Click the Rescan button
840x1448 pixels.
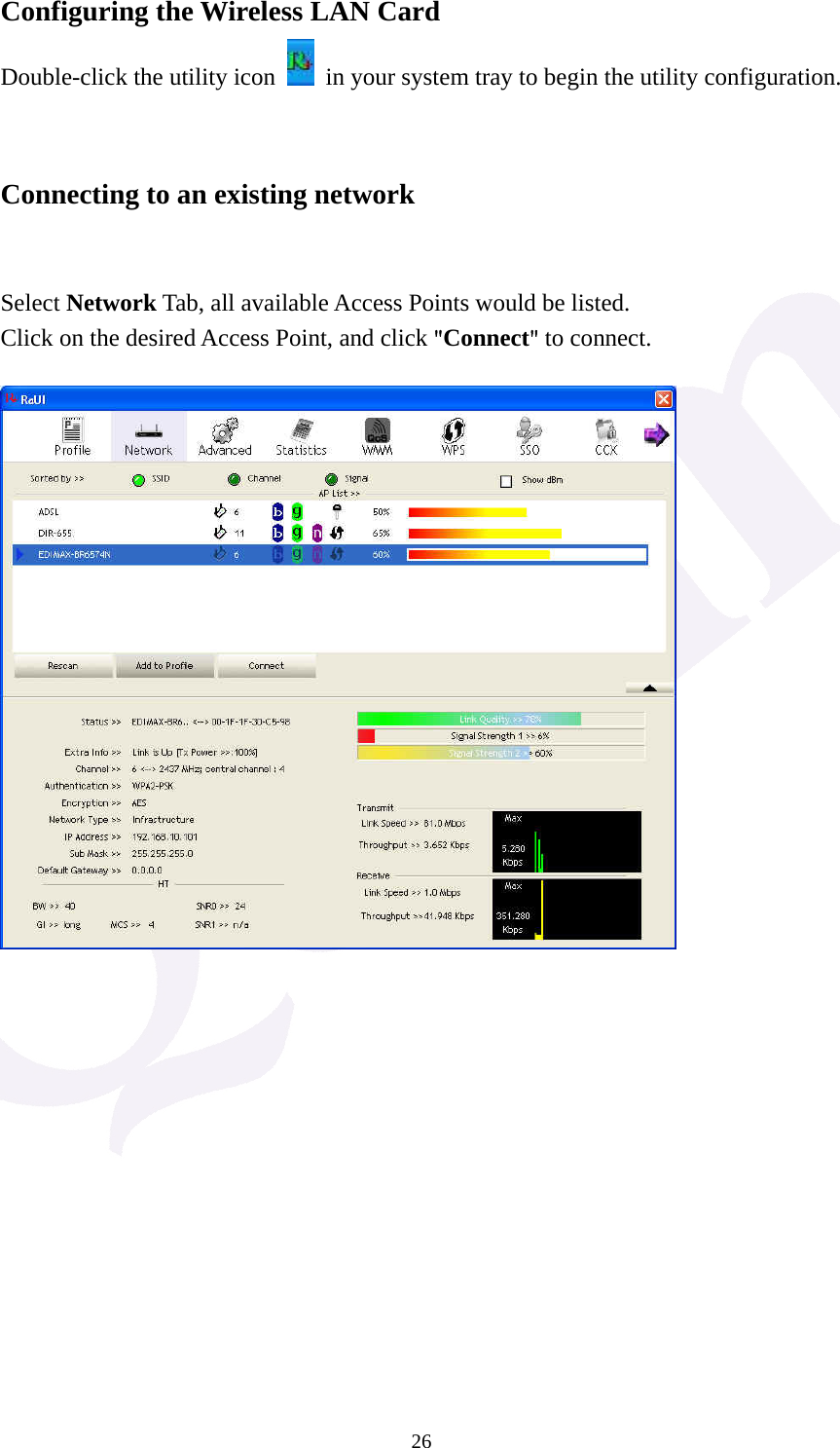(62, 665)
